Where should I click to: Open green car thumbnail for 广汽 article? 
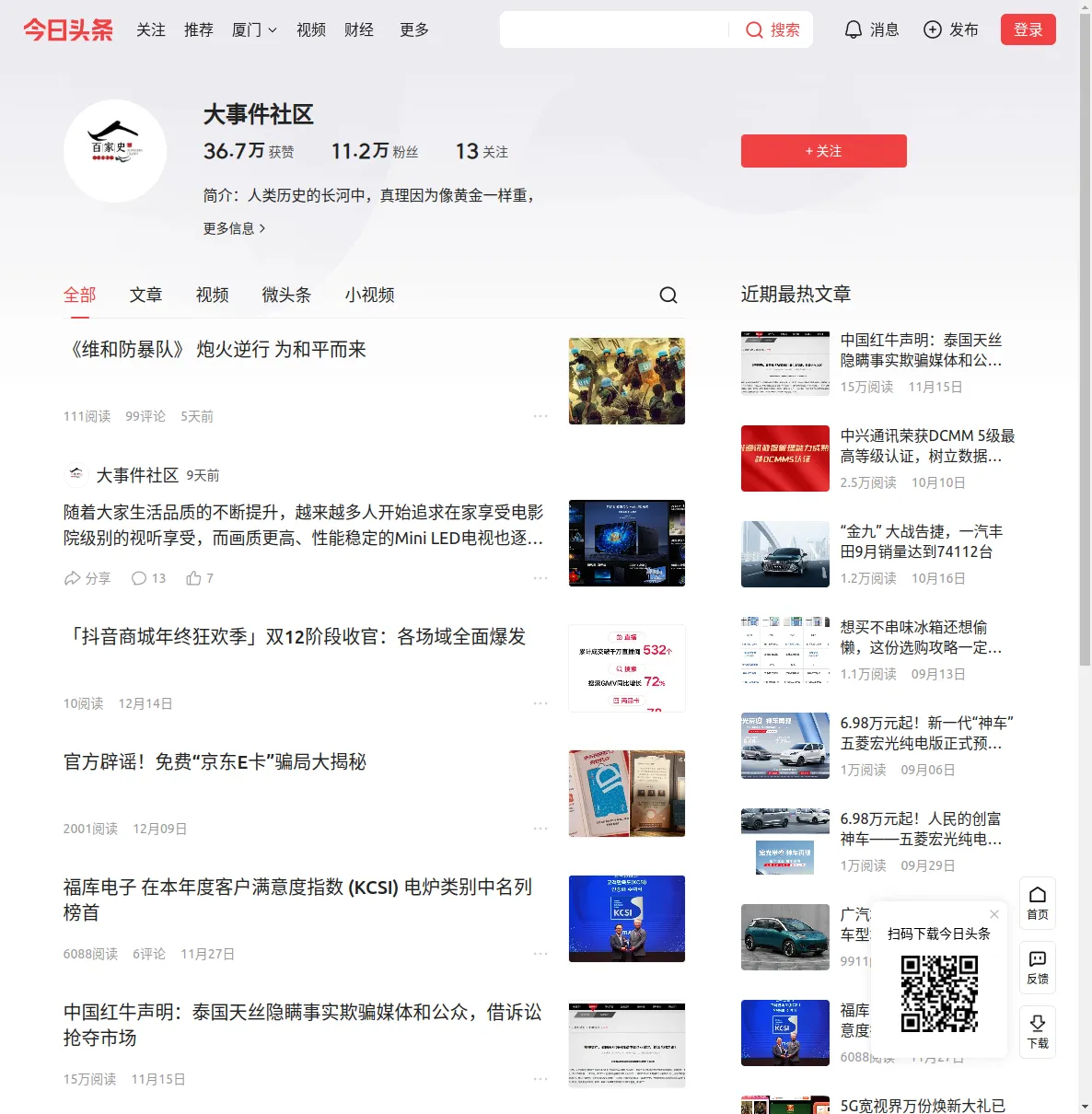pos(785,937)
